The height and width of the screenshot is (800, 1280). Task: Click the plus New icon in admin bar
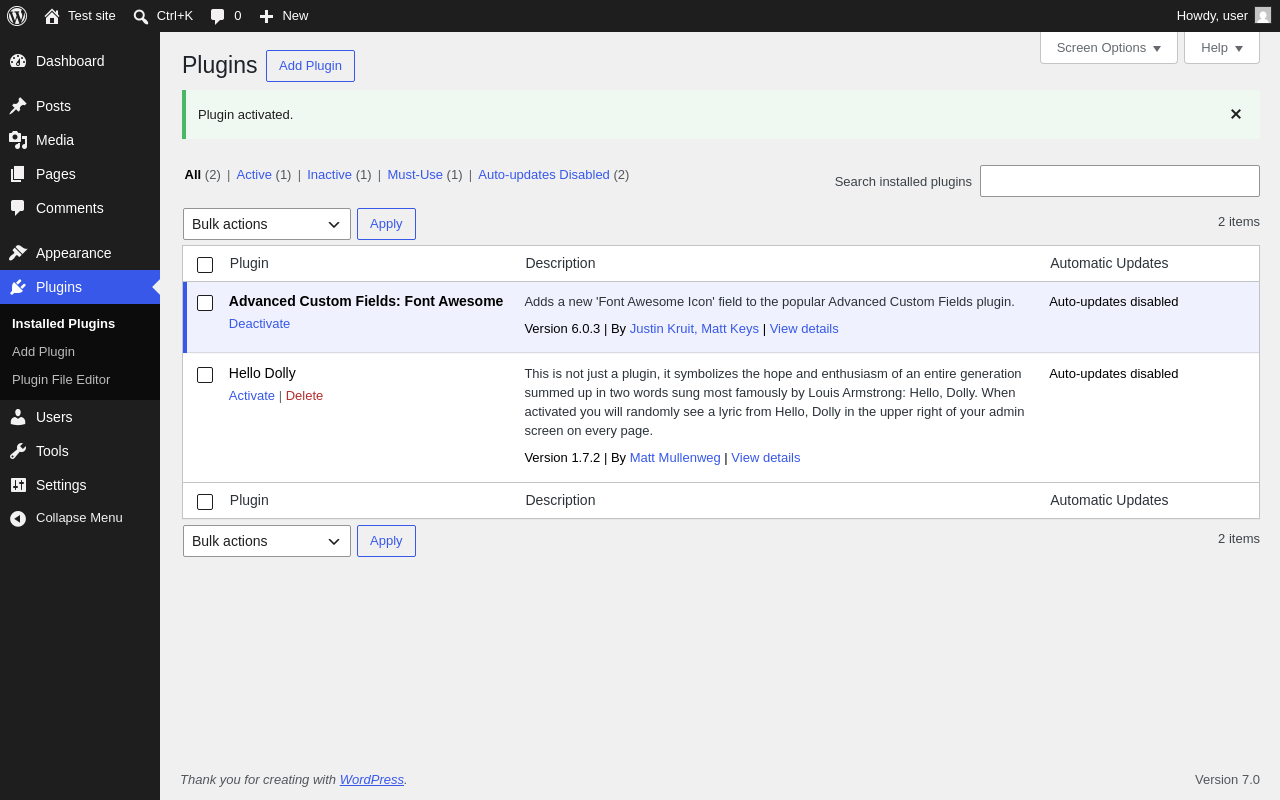tap(266, 16)
